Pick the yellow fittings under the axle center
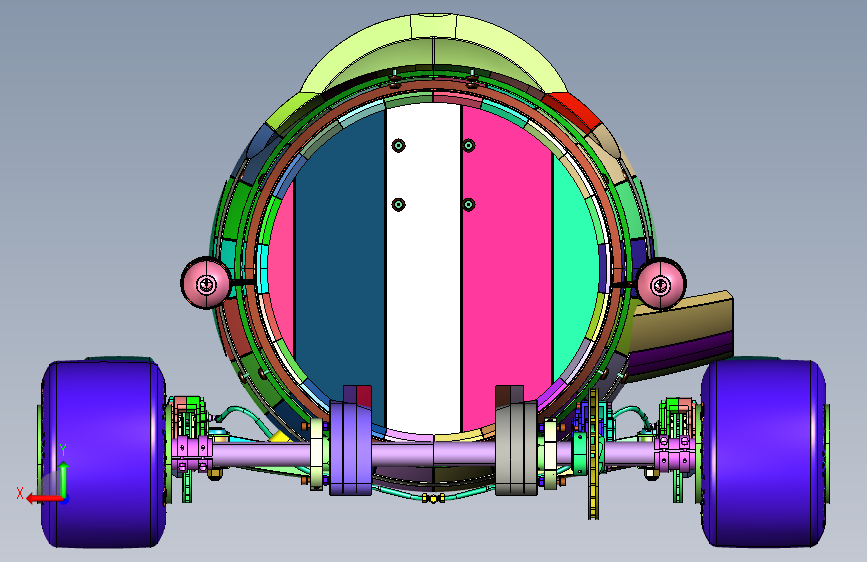867x562 pixels. 434,498
